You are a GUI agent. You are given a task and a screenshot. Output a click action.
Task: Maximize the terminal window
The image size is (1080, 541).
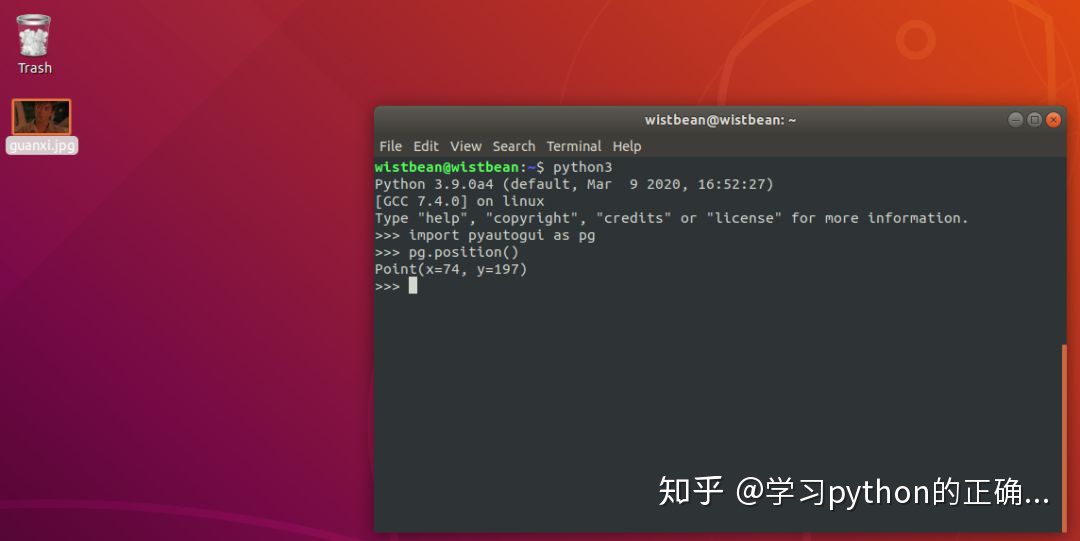[x=1034, y=120]
